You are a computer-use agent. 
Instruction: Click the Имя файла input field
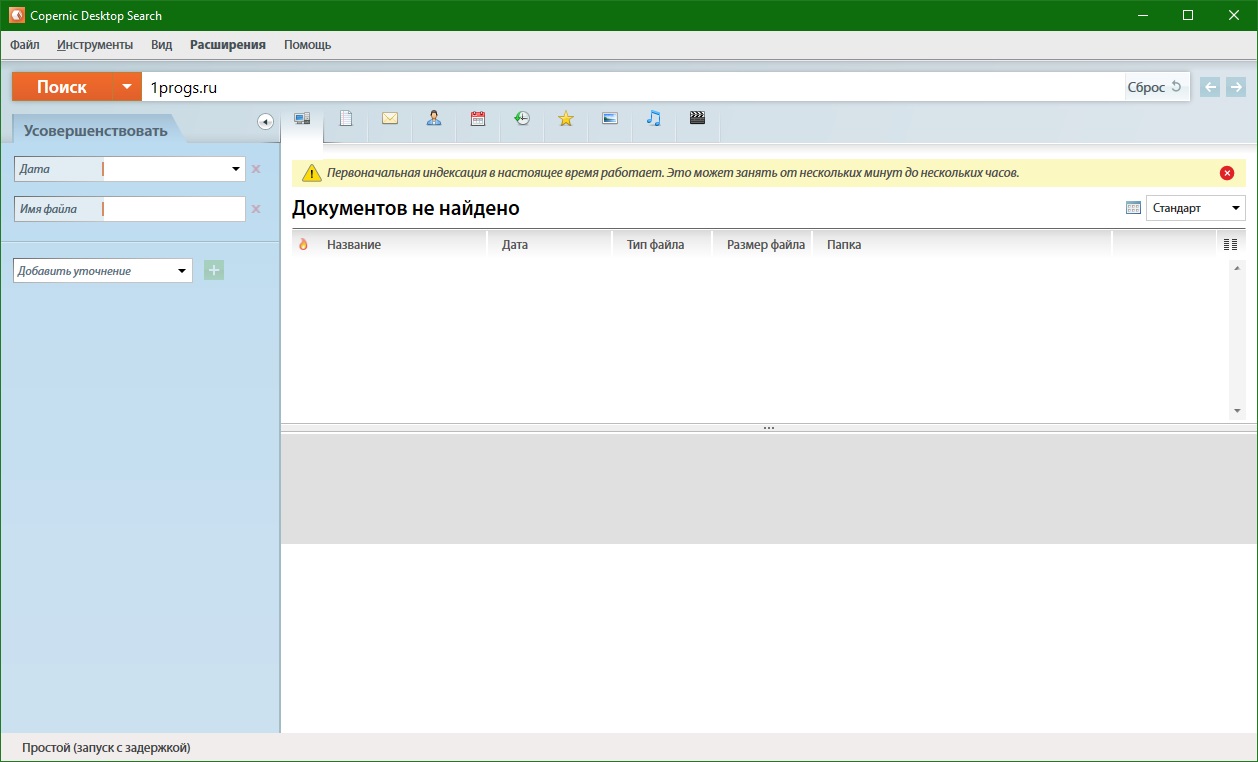(174, 209)
